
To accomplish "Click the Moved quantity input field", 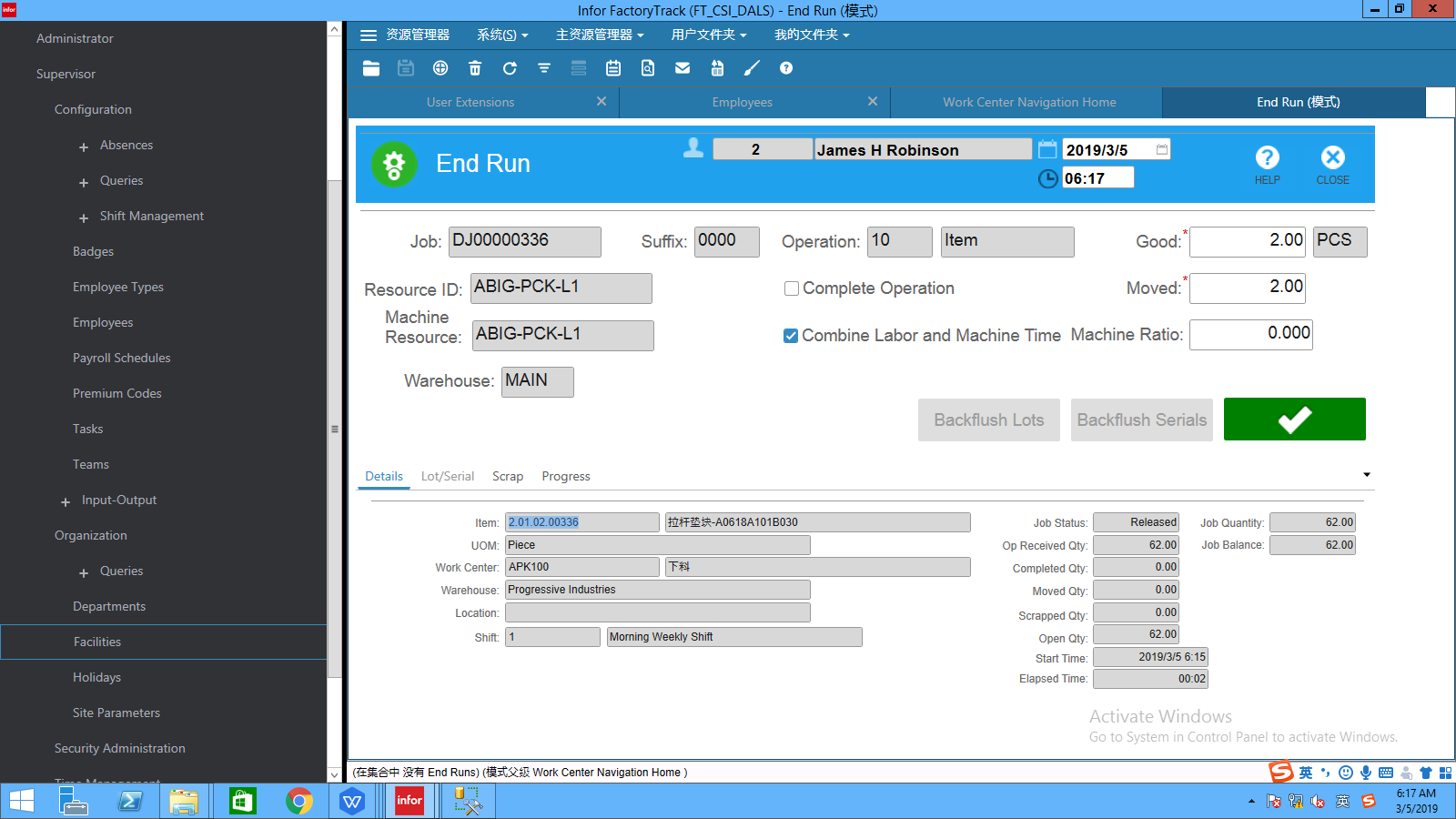I will (1247, 288).
